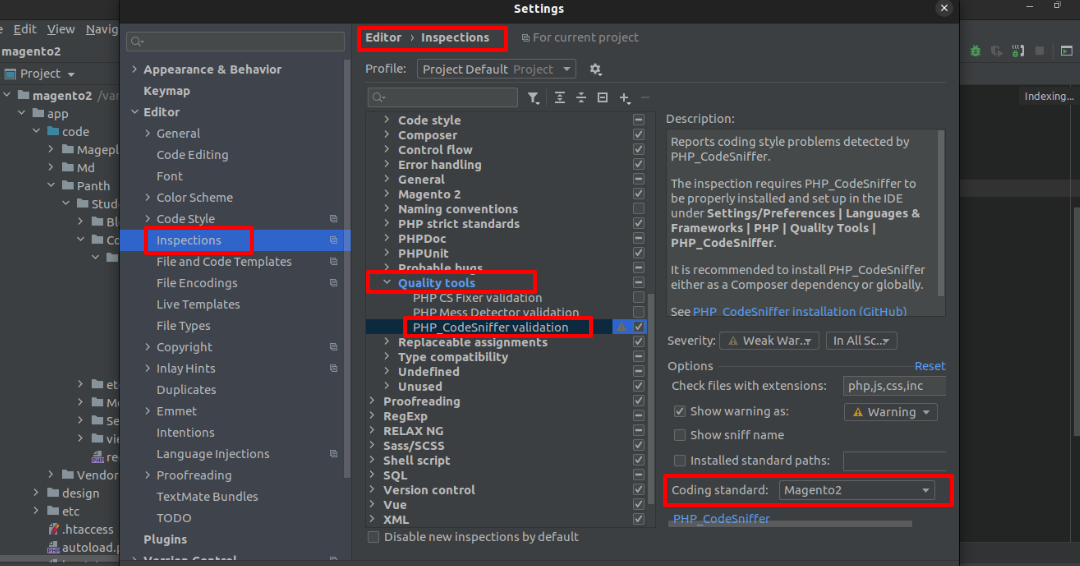Open the Coding standard Magento2 dropdown
Viewport: 1080px width, 566px height.
coord(856,490)
